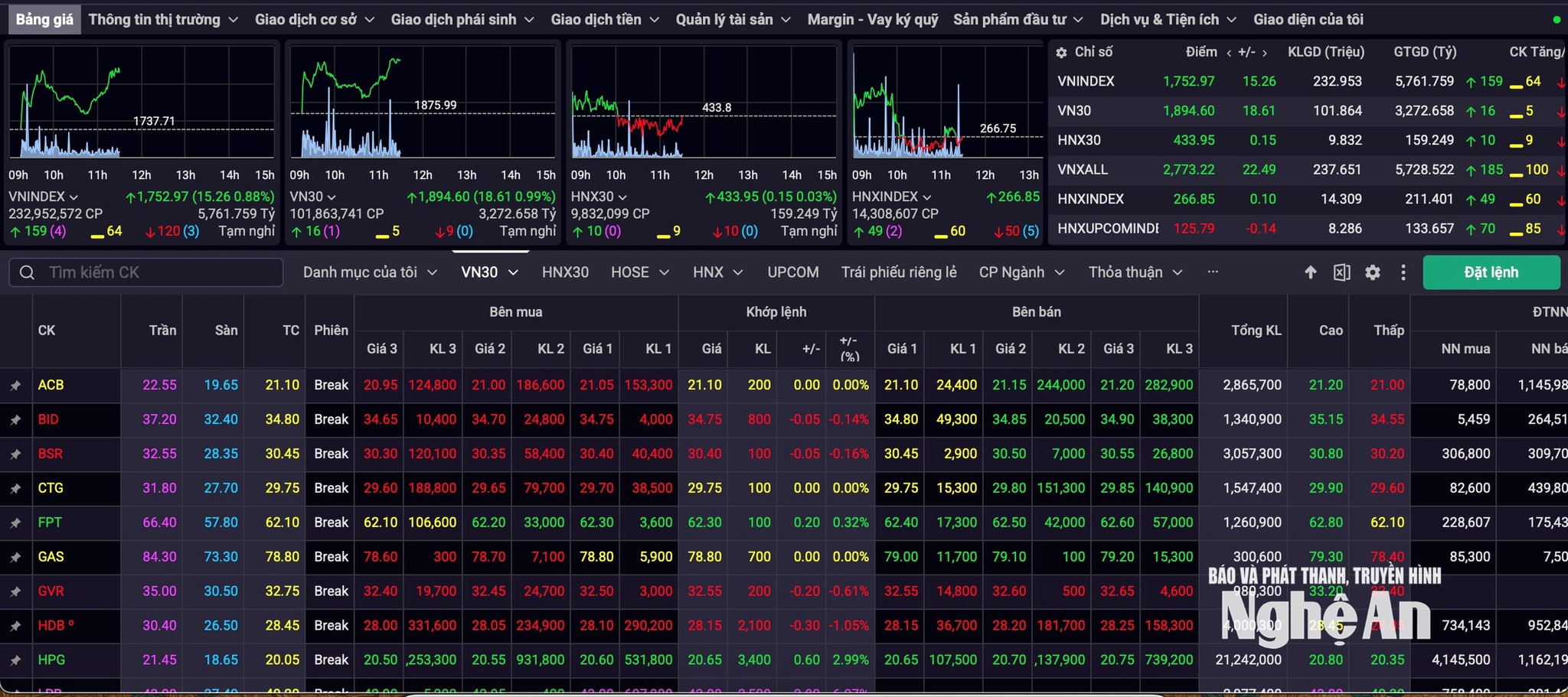
Task: Click the right arrow next to +/- column
Action: (x=1265, y=53)
